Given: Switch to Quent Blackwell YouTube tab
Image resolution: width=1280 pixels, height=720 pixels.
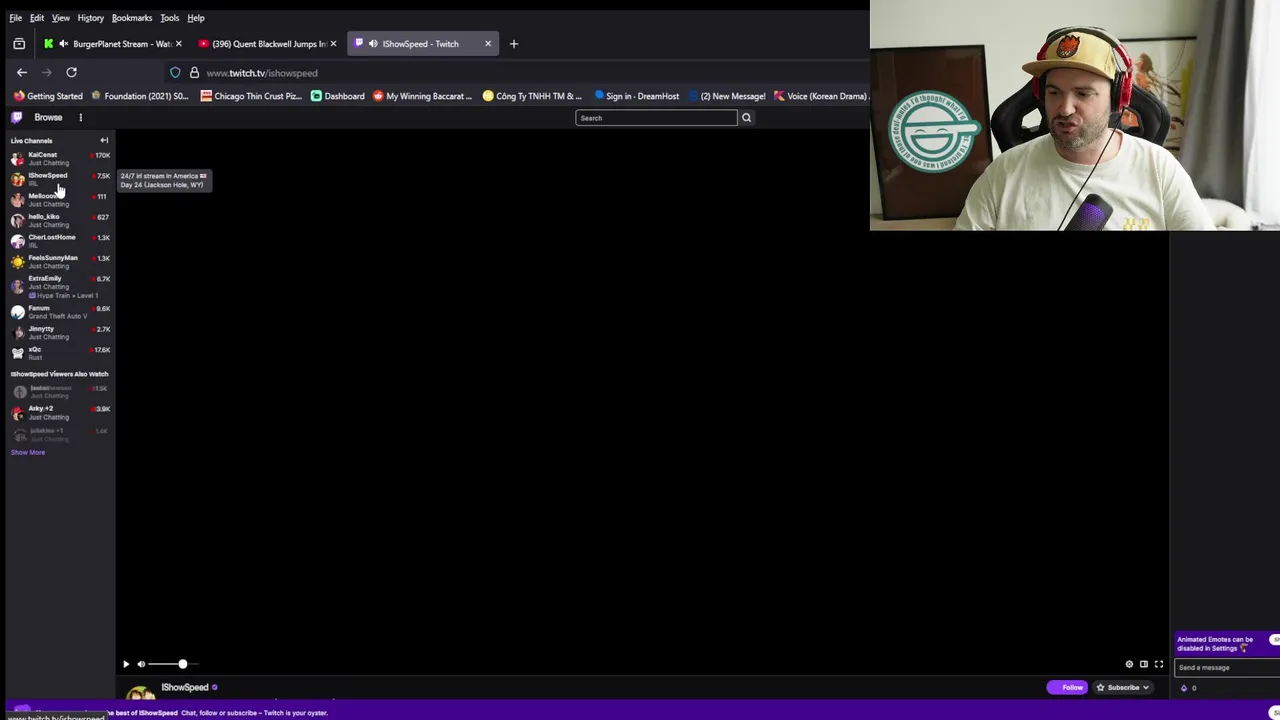Looking at the screenshot, I should point(266,44).
